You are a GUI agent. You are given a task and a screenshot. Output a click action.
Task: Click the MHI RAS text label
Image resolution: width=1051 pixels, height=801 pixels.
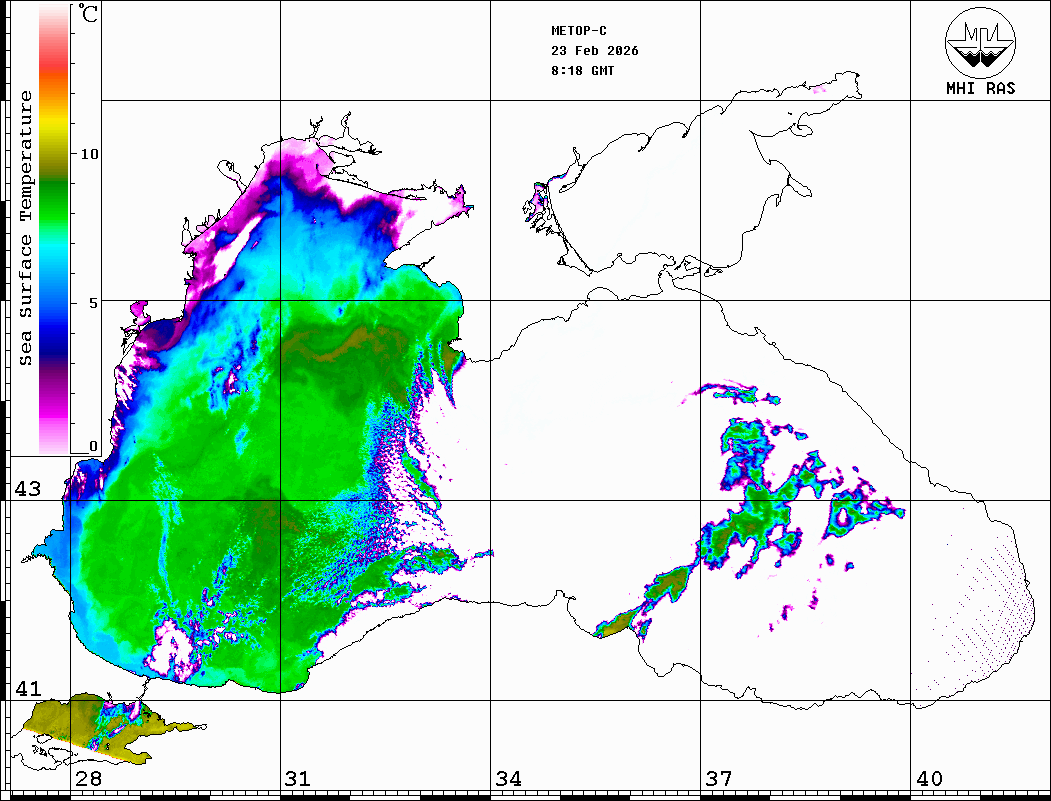click(x=980, y=89)
